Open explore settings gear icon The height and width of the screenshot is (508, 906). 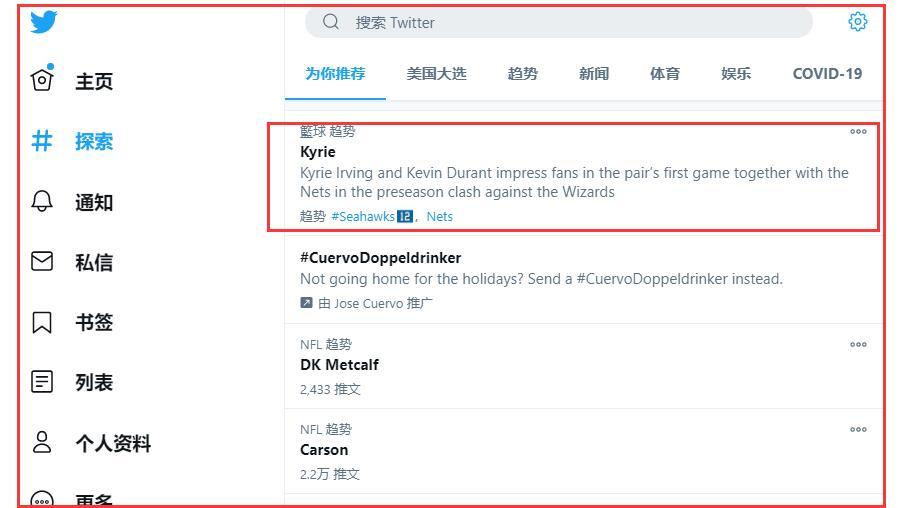[857, 21]
